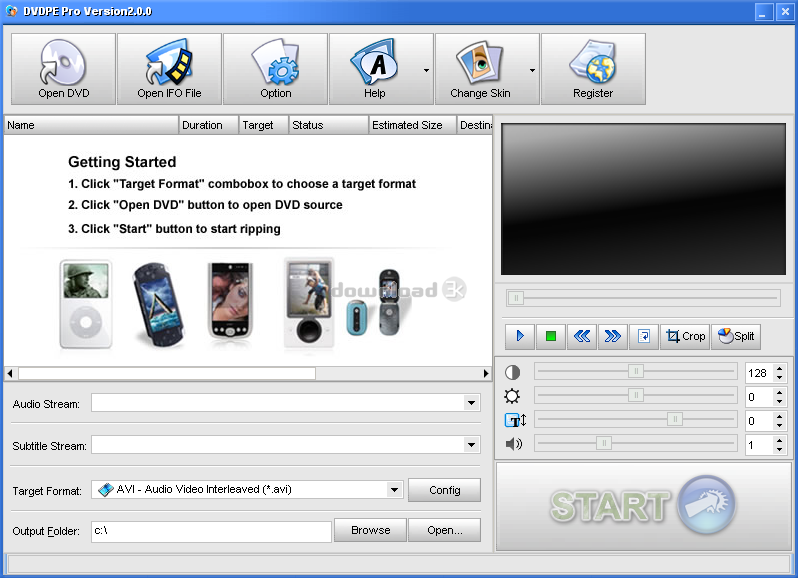
Task: Stop preview with green square button
Action: pos(551,336)
